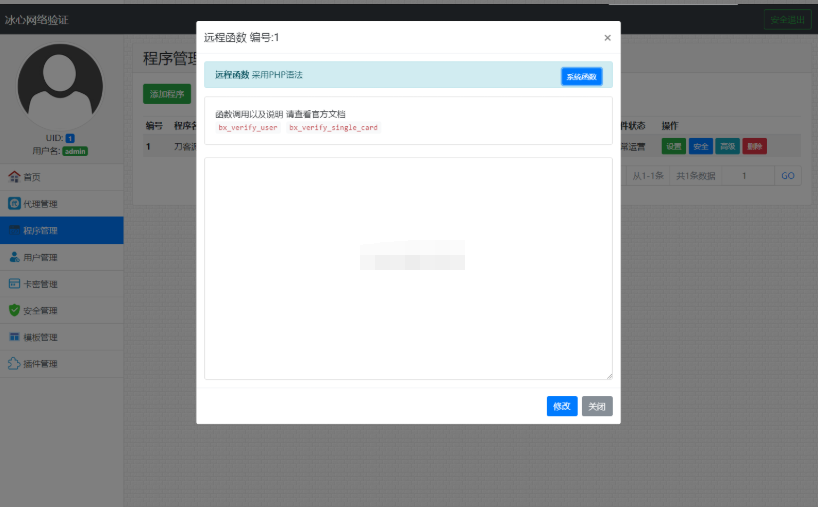Click the admin username badge
Image resolution: width=819 pixels, height=507 pixels.
click(x=75, y=151)
